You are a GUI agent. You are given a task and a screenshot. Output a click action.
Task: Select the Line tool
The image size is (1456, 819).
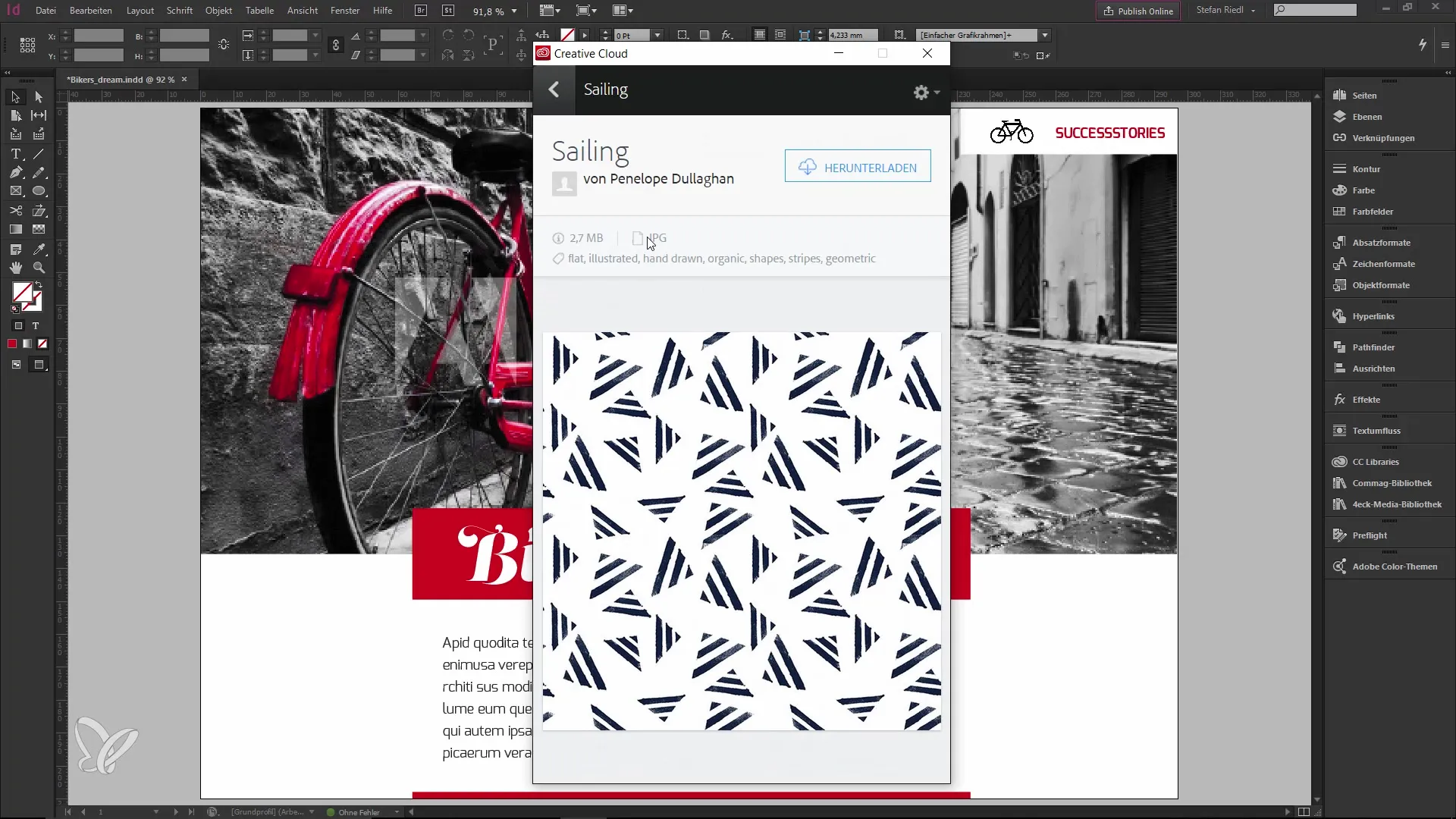click(39, 154)
